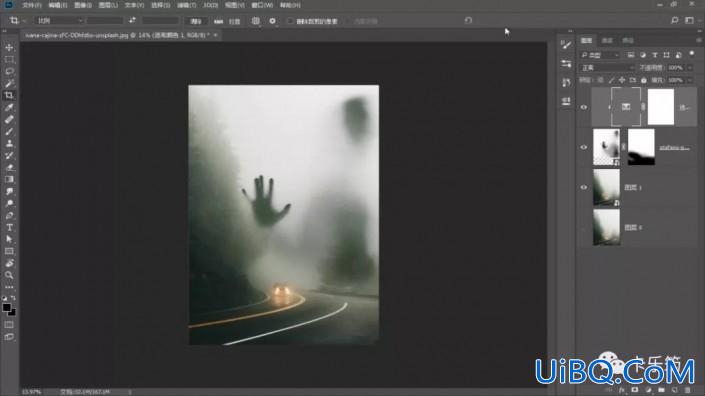Image resolution: width=705 pixels, height=396 pixels.
Task: Toggle the layer filtering on/off switch
Action: 692,54
